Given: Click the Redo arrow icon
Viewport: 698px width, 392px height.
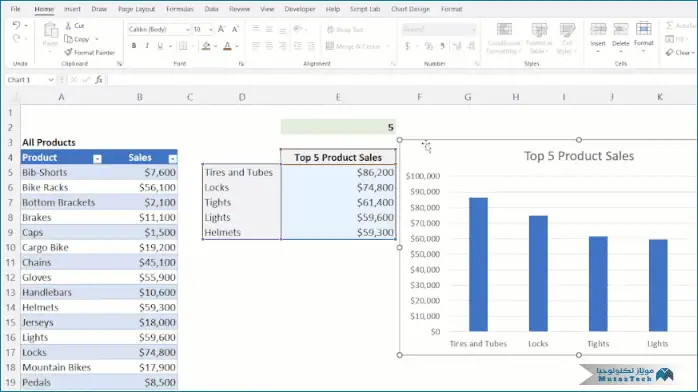Looking at the screenshot, I should pyautogui.click(x=16, y=39).
